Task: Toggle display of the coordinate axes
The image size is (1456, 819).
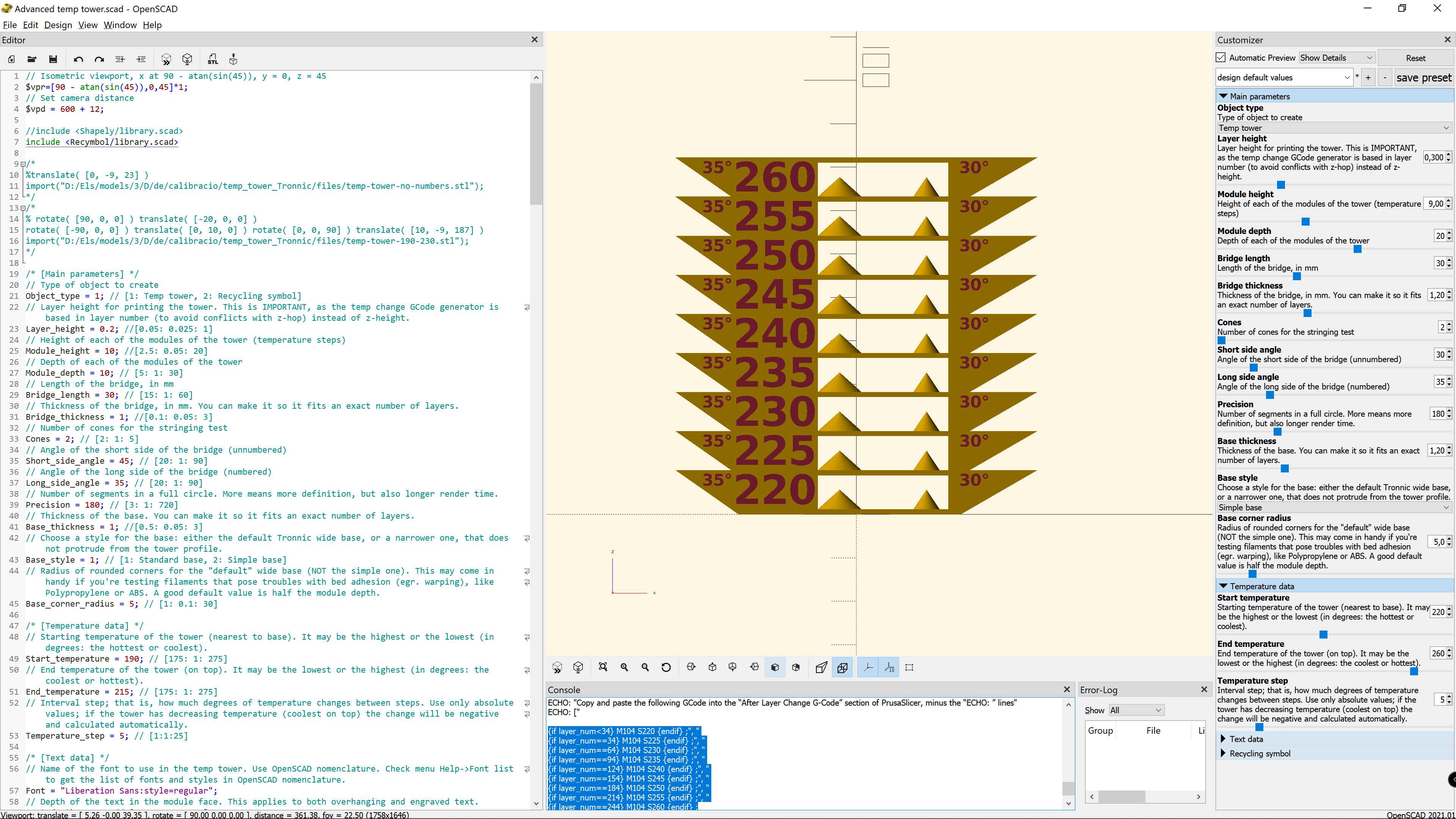Action: (868, 667)
